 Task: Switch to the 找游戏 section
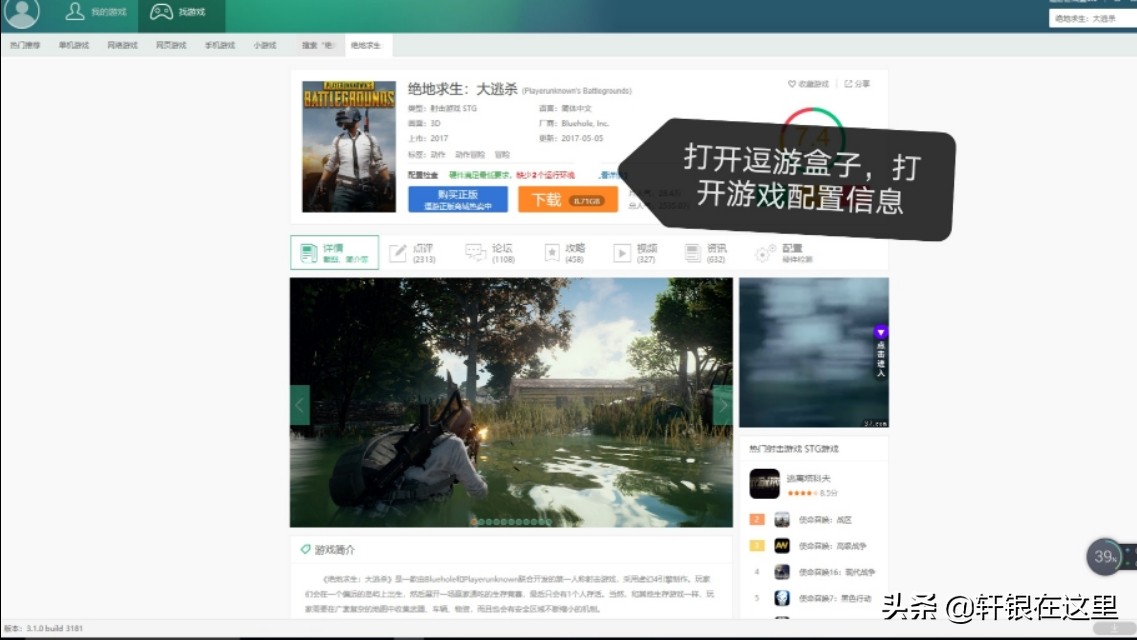(178, 12)
